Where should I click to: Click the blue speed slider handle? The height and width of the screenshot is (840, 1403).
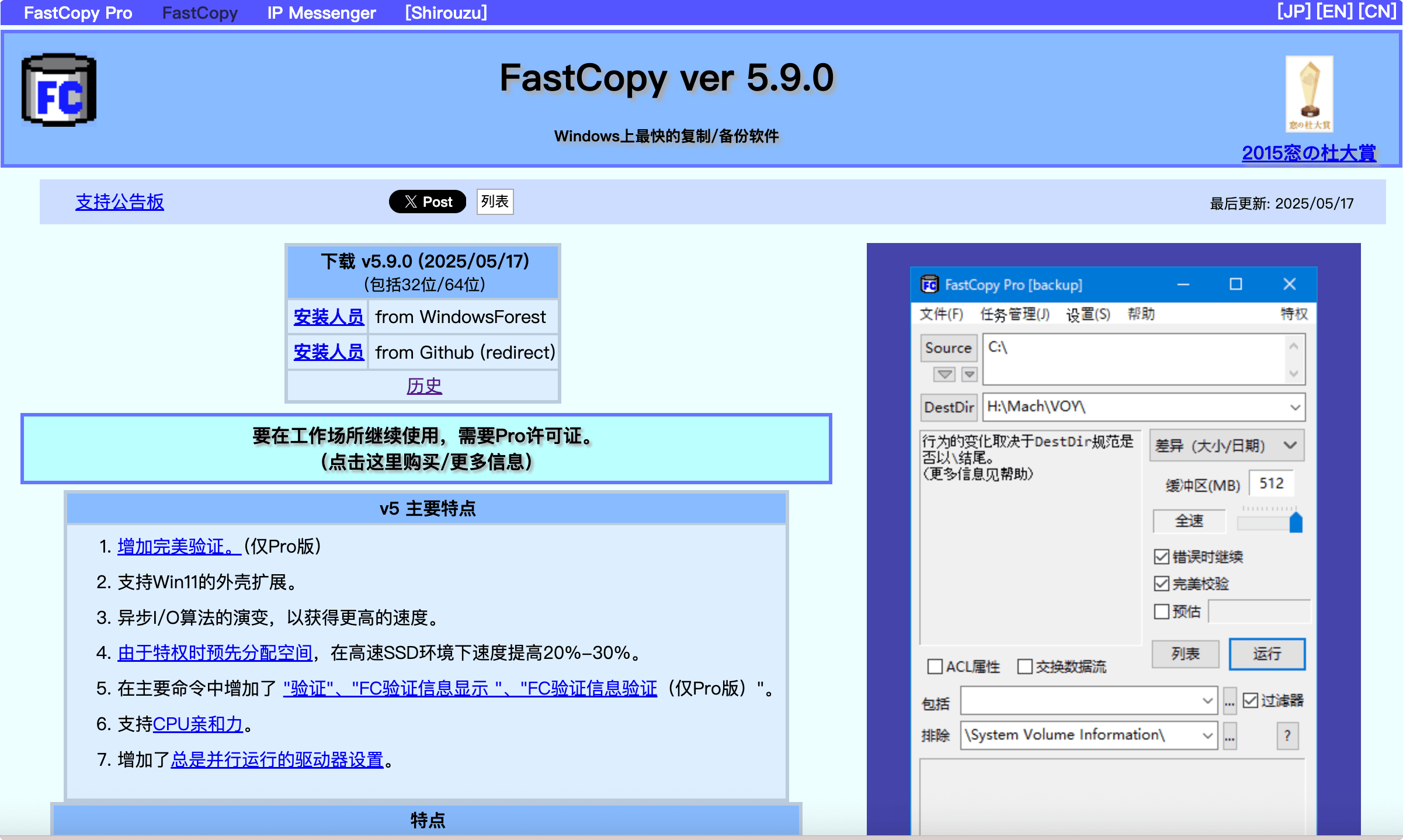(x=1296, y=522)
